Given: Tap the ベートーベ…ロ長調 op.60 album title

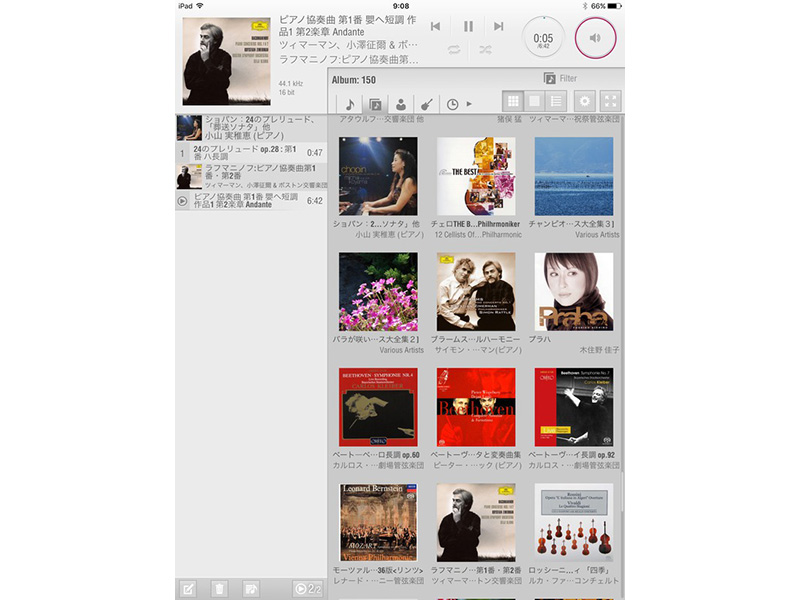Looking at the screenshot, I should point(376,455).
